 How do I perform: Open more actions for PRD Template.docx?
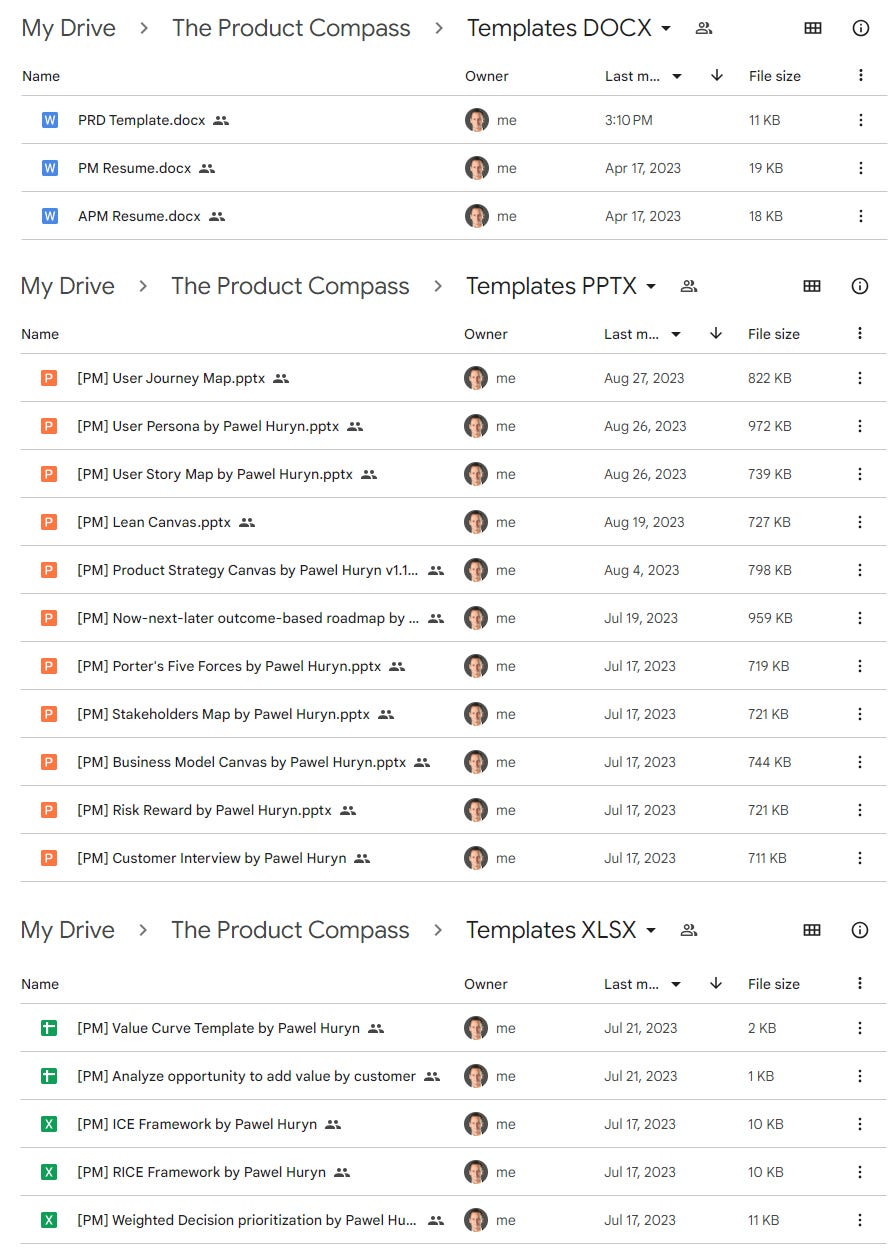[860, 120]
